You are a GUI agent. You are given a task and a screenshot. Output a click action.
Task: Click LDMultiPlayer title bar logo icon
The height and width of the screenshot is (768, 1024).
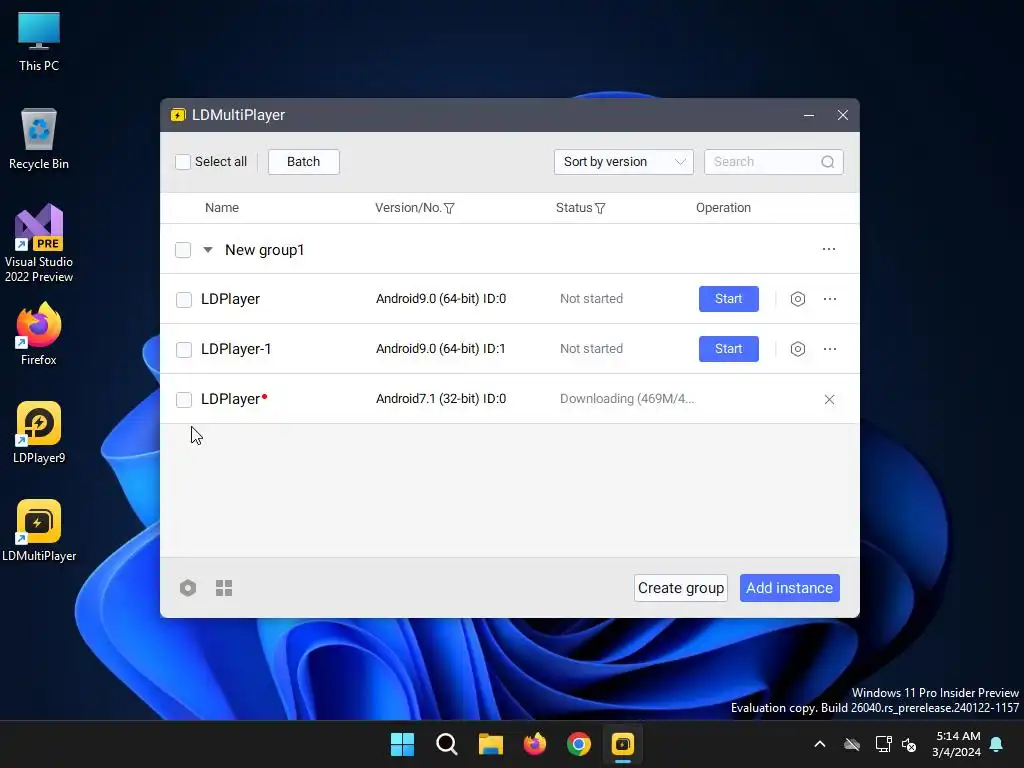point(178,115)
